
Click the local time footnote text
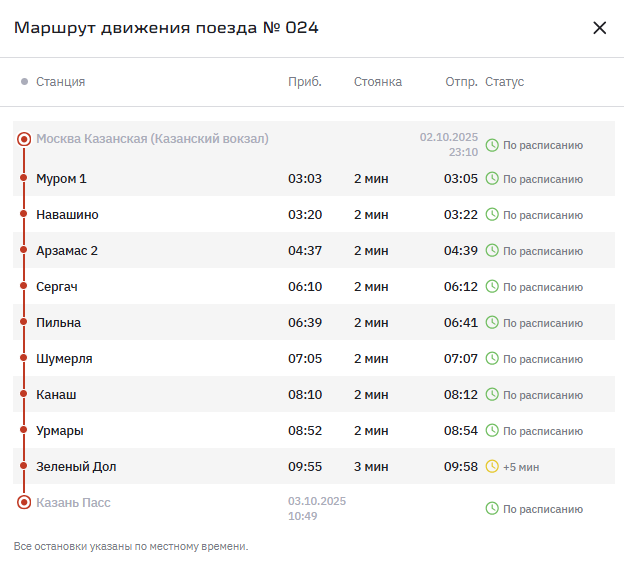pyautogui.click(x=131, y=546)
